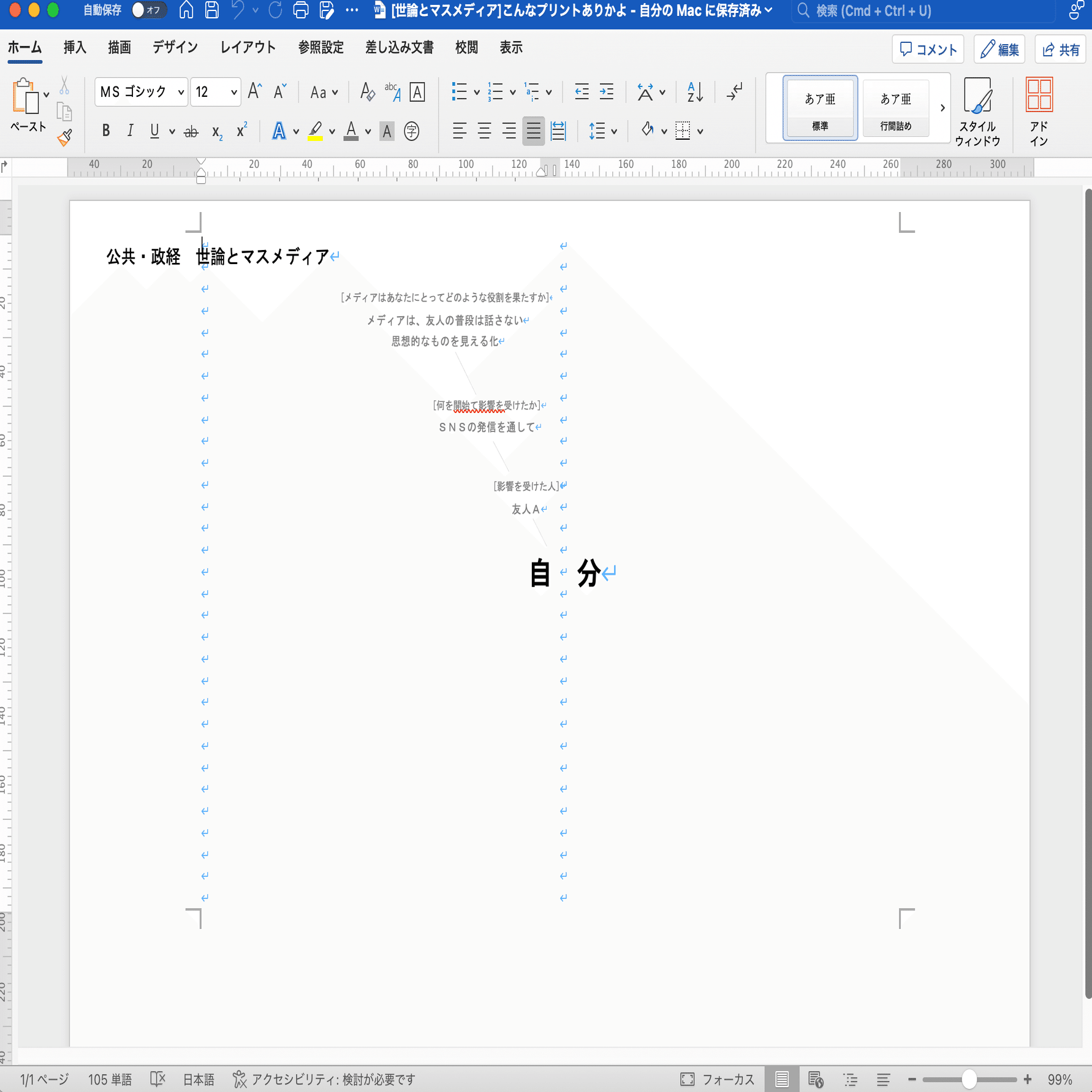This screenshot has height=1092, width=1092.
Task: Increase font size with larger A
Action: [x=255, y=92]
